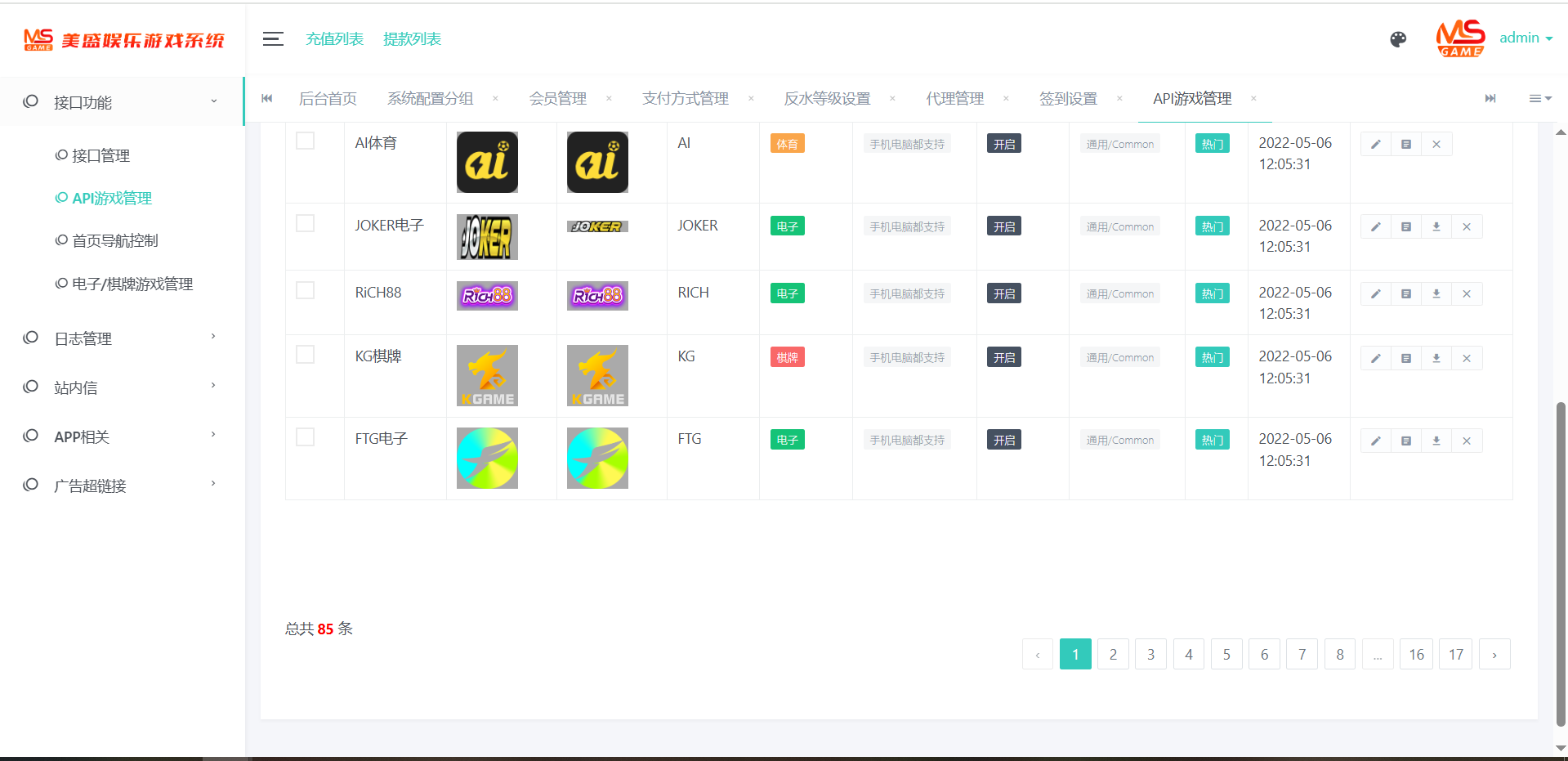Click the edit pencil icon for JOKER电子

tap(1375, 227)
